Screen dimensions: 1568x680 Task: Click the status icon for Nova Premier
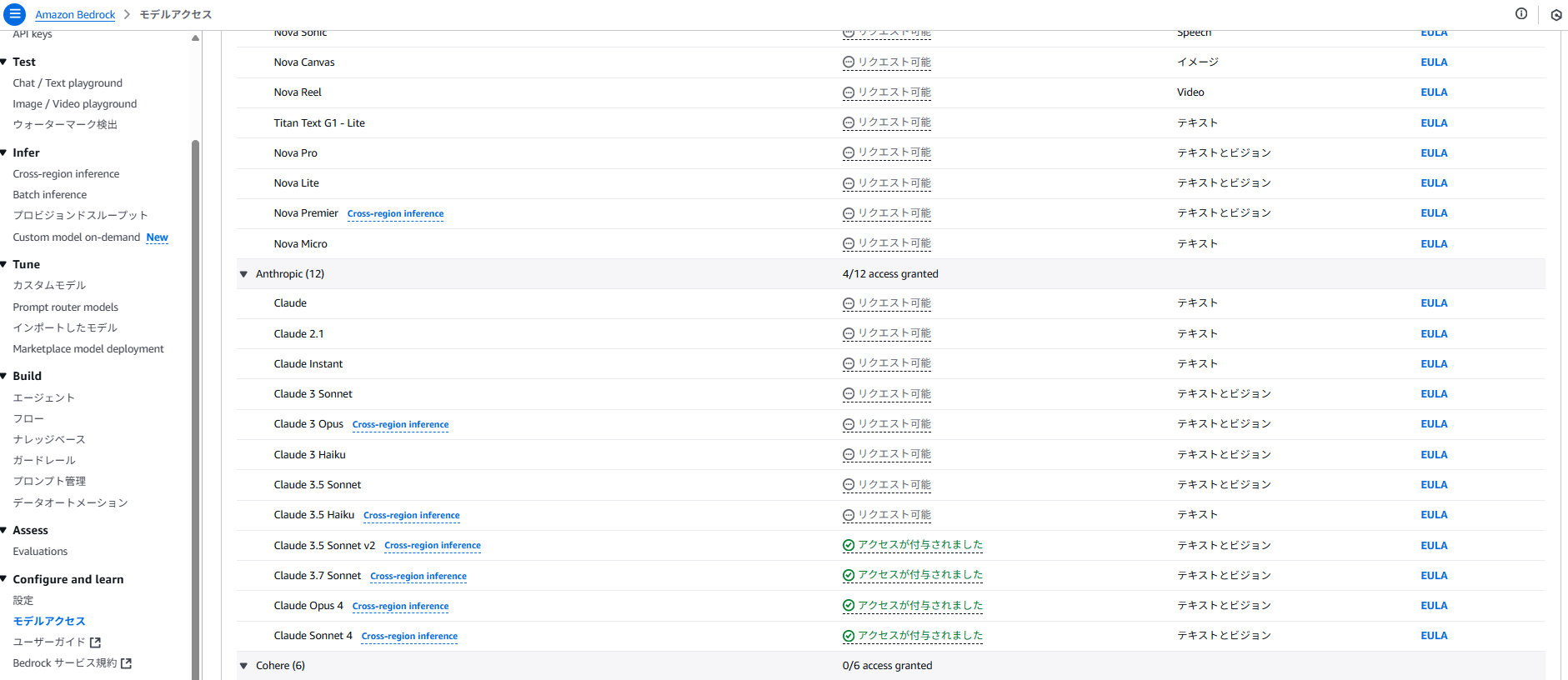(x=849, y=213)
